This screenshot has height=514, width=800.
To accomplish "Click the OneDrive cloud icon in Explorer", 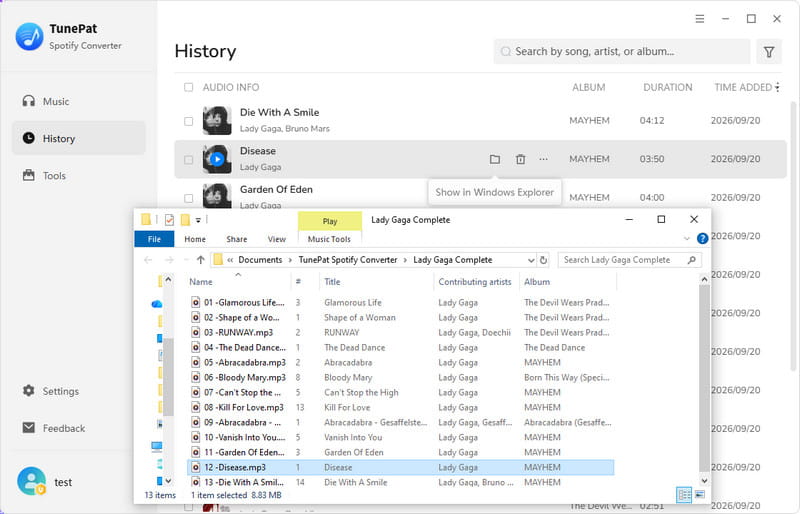I will (157, 304).
